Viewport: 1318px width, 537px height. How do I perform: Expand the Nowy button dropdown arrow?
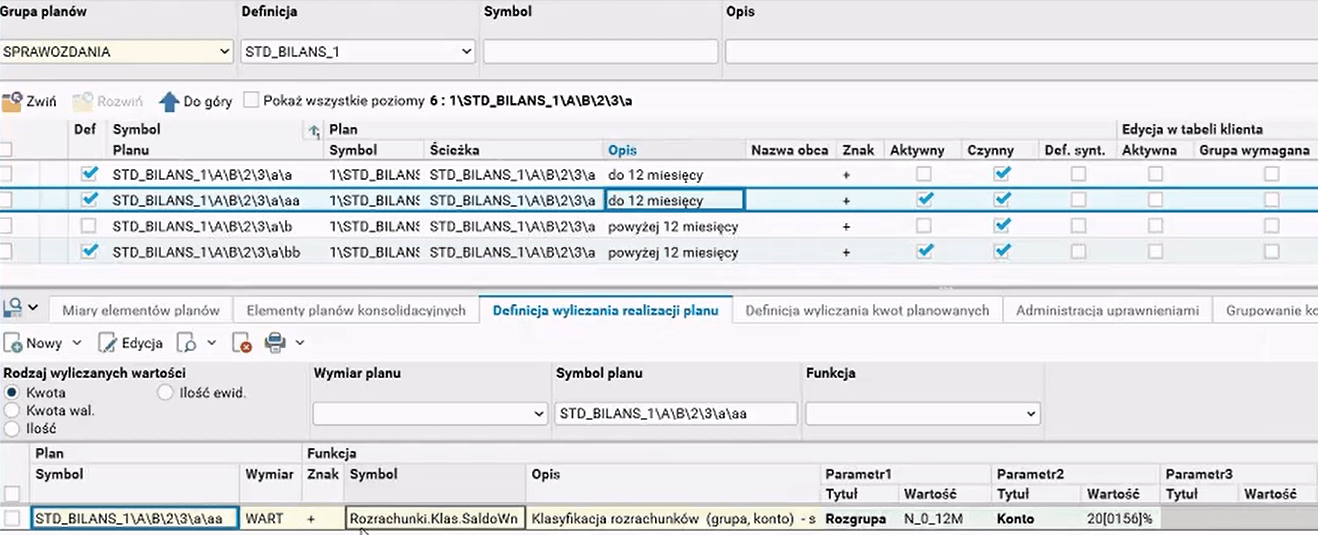[76, 343]
